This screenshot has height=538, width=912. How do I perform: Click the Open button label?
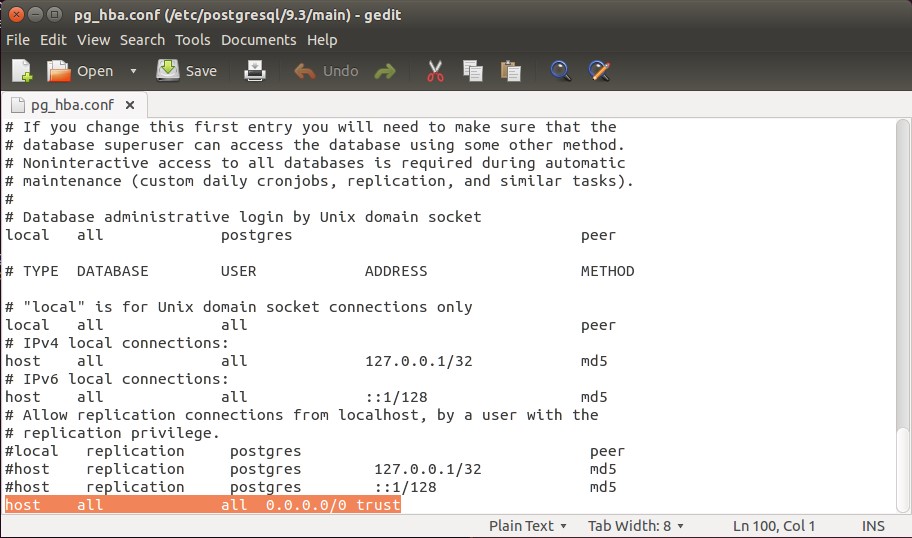(x=95, y=72)
